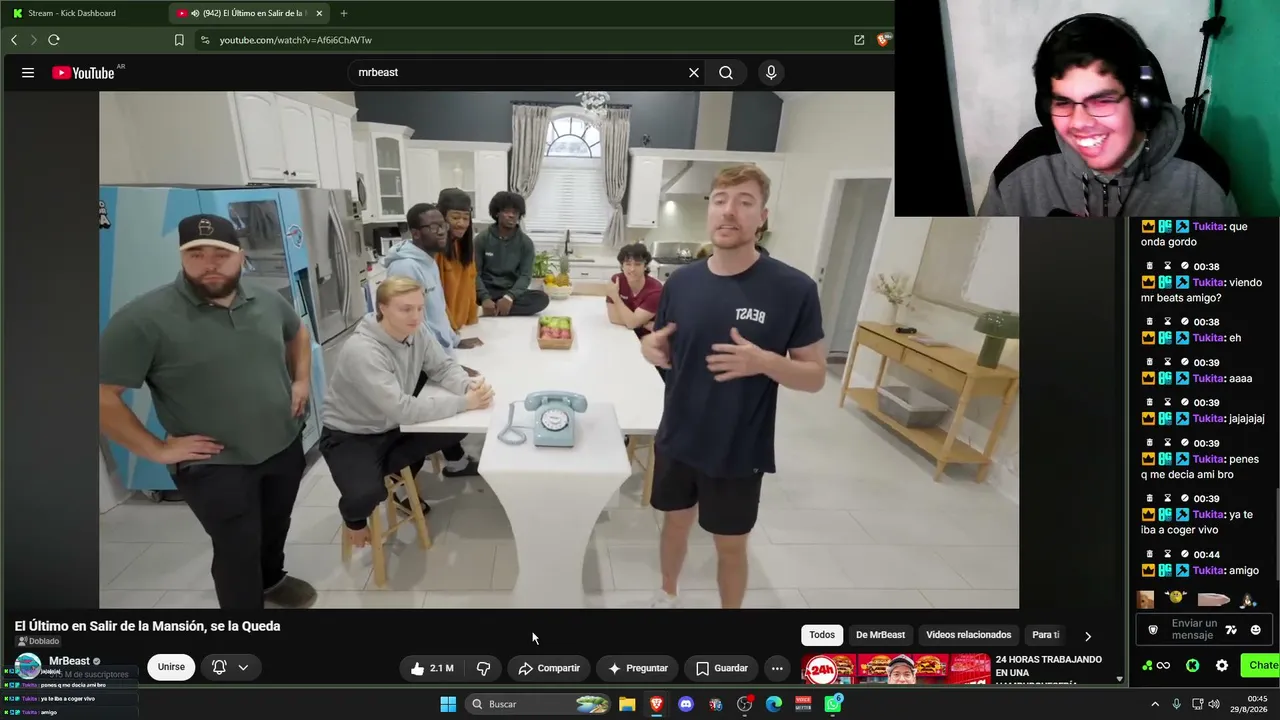Bookmark this page in the toolbar

179,40
